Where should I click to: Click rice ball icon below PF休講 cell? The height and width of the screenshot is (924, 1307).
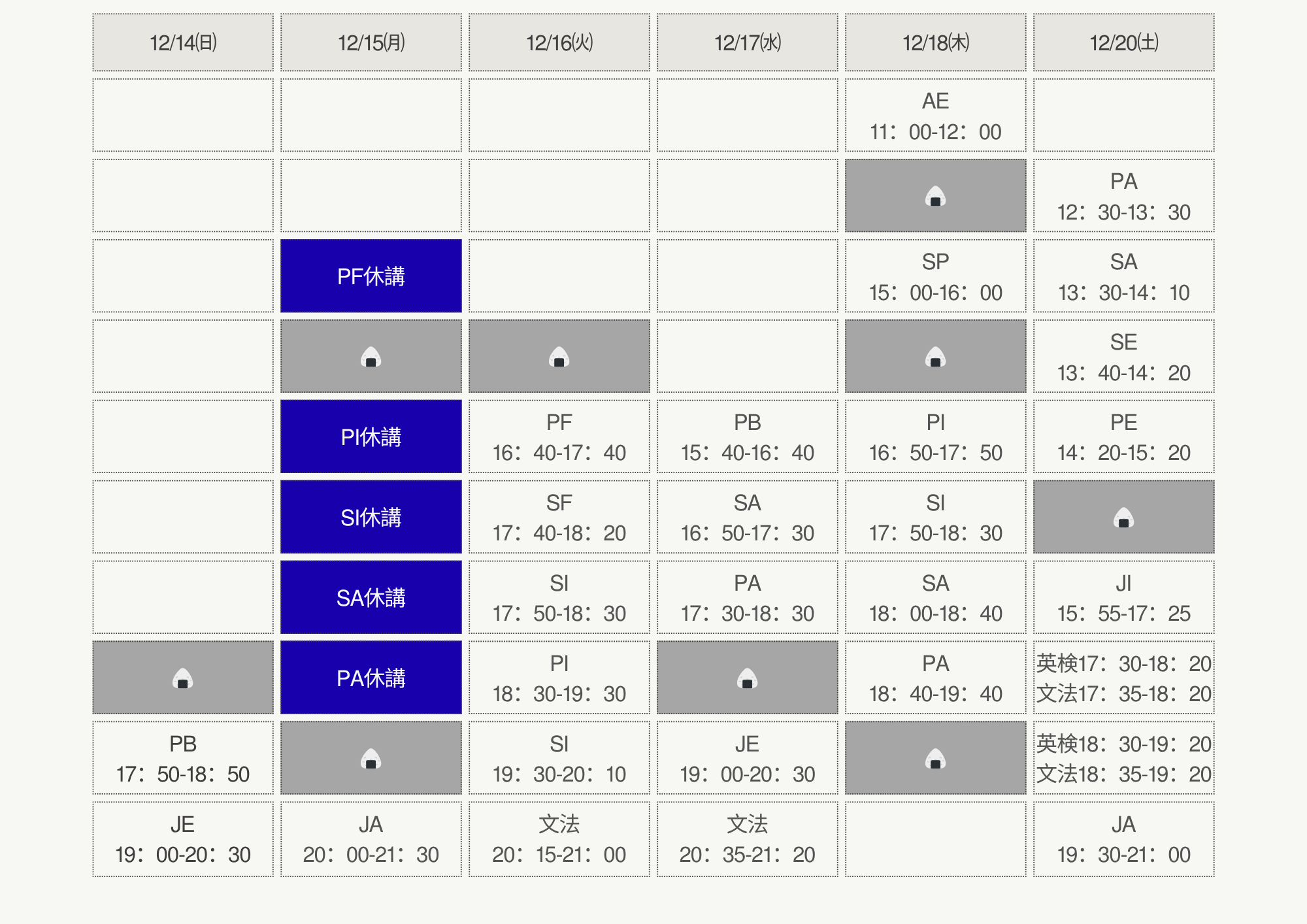(371, 356)
